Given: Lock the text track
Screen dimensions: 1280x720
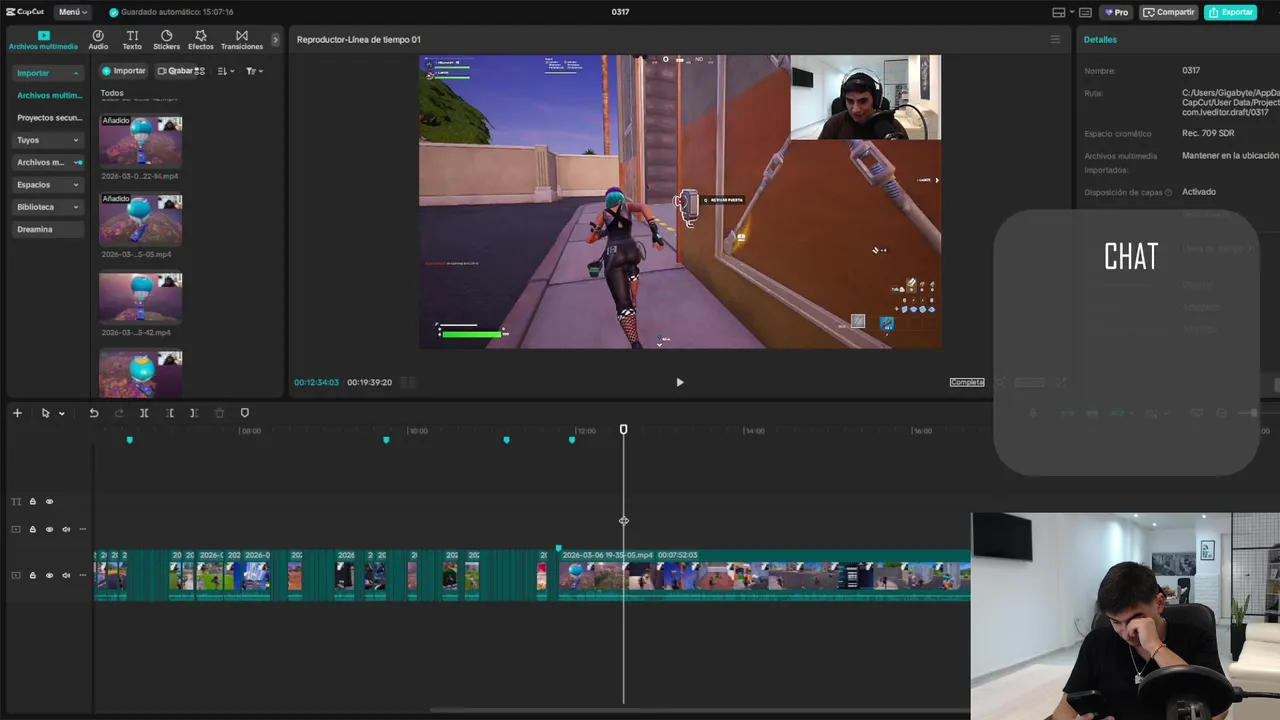Looking at the screenshot, I should [32, 502].
